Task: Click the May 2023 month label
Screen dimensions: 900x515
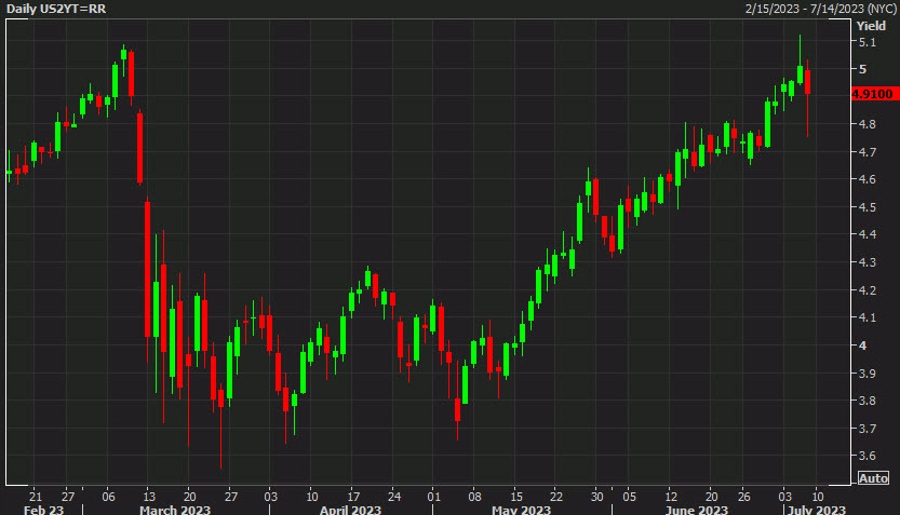Action: [x=521, y=510]
